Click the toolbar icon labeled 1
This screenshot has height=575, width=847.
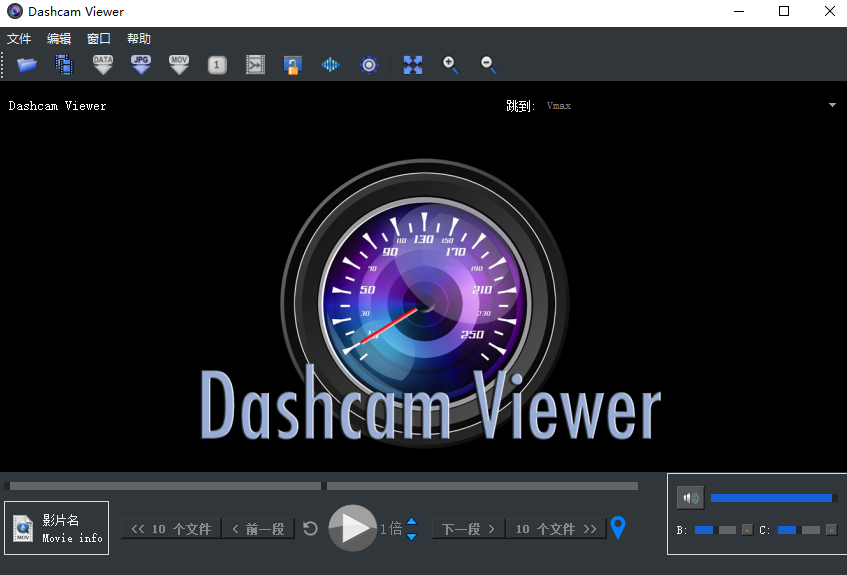(x=217, y=65)
